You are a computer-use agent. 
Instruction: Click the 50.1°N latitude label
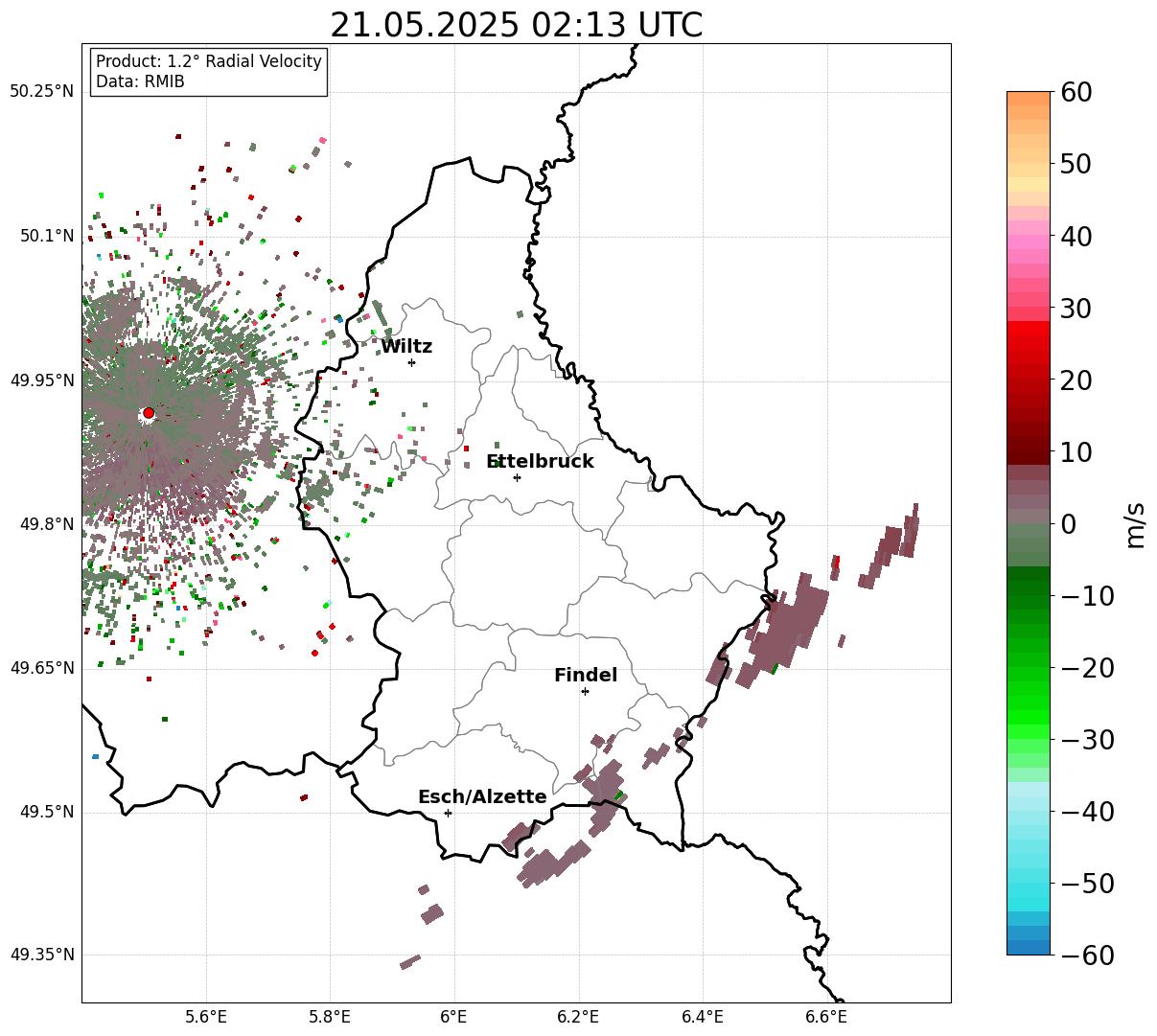pyautogui.click(x=46, y=236)
